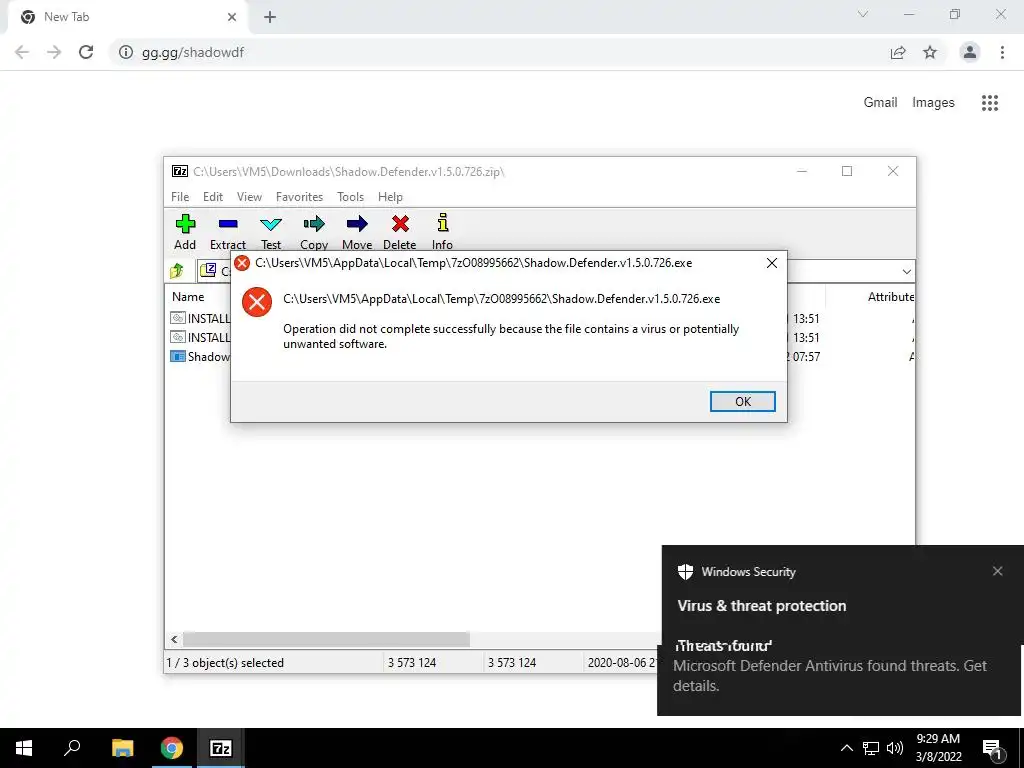This screenshot has height=768, width=1024.
Task: Open the Chrome three-dot menu
Action: (1002, 52)
